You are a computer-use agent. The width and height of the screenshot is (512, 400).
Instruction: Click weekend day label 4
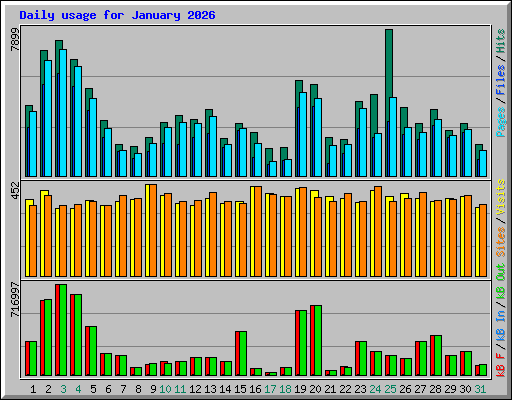point(78,389)
